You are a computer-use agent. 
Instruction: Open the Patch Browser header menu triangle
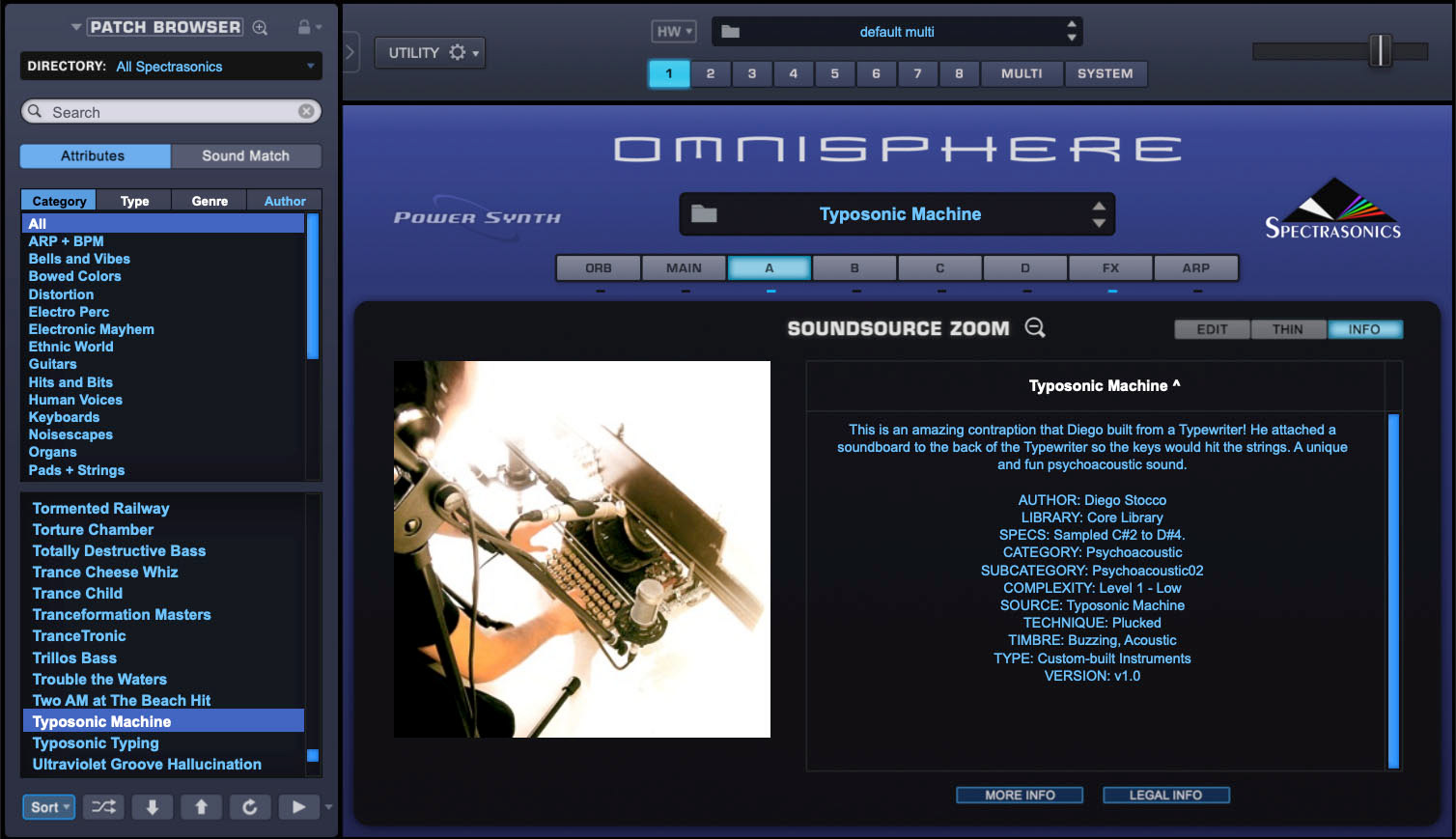coord(76,27)
